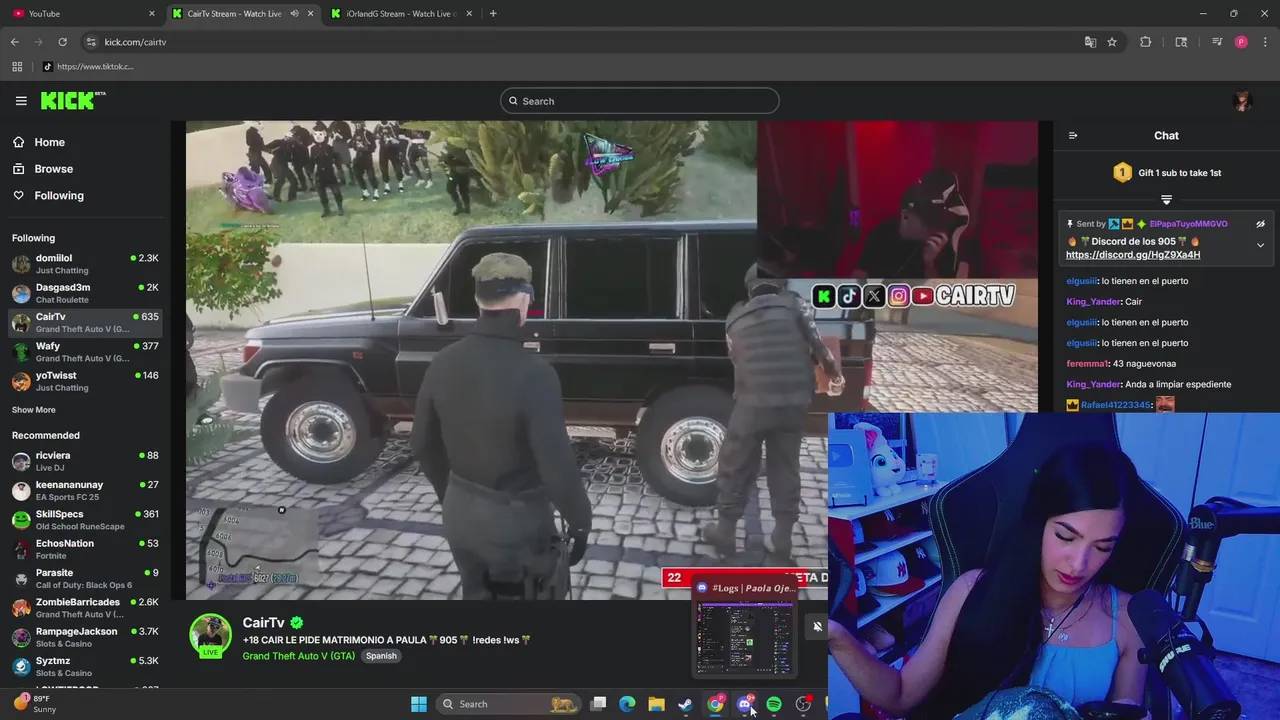Open Browse in the Kick sidebar
Viewport: 1280px width, 720px height.
(53, 169)
